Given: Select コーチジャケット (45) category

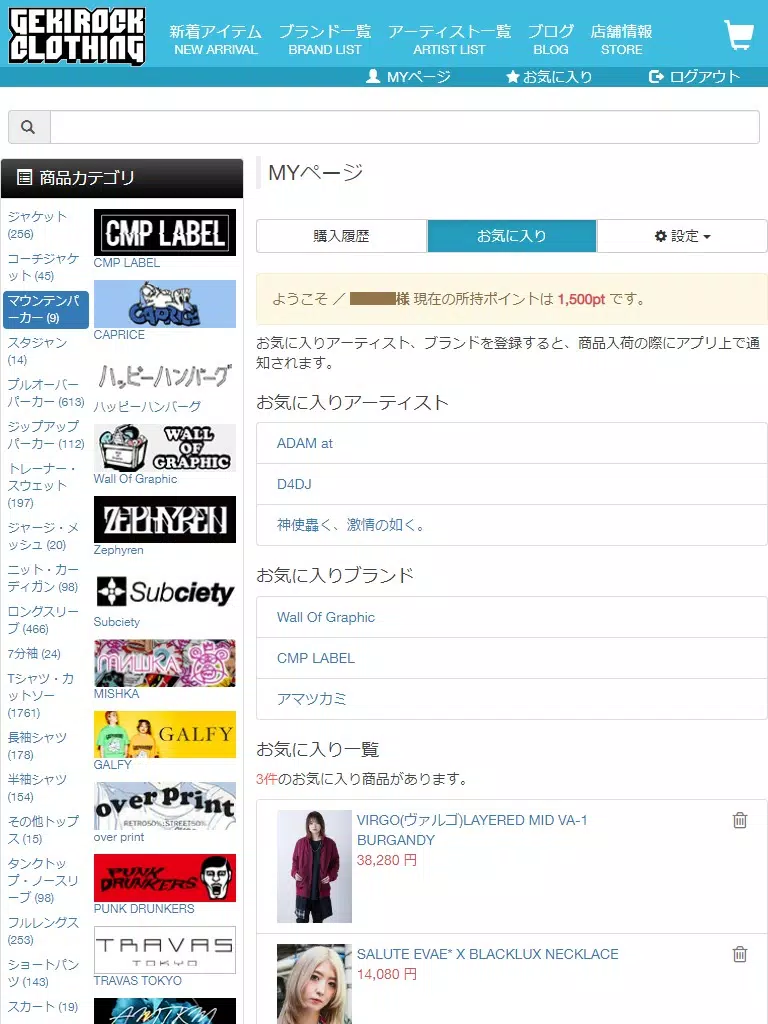Looking at the screenshot, I should click(x=43, y=266).
